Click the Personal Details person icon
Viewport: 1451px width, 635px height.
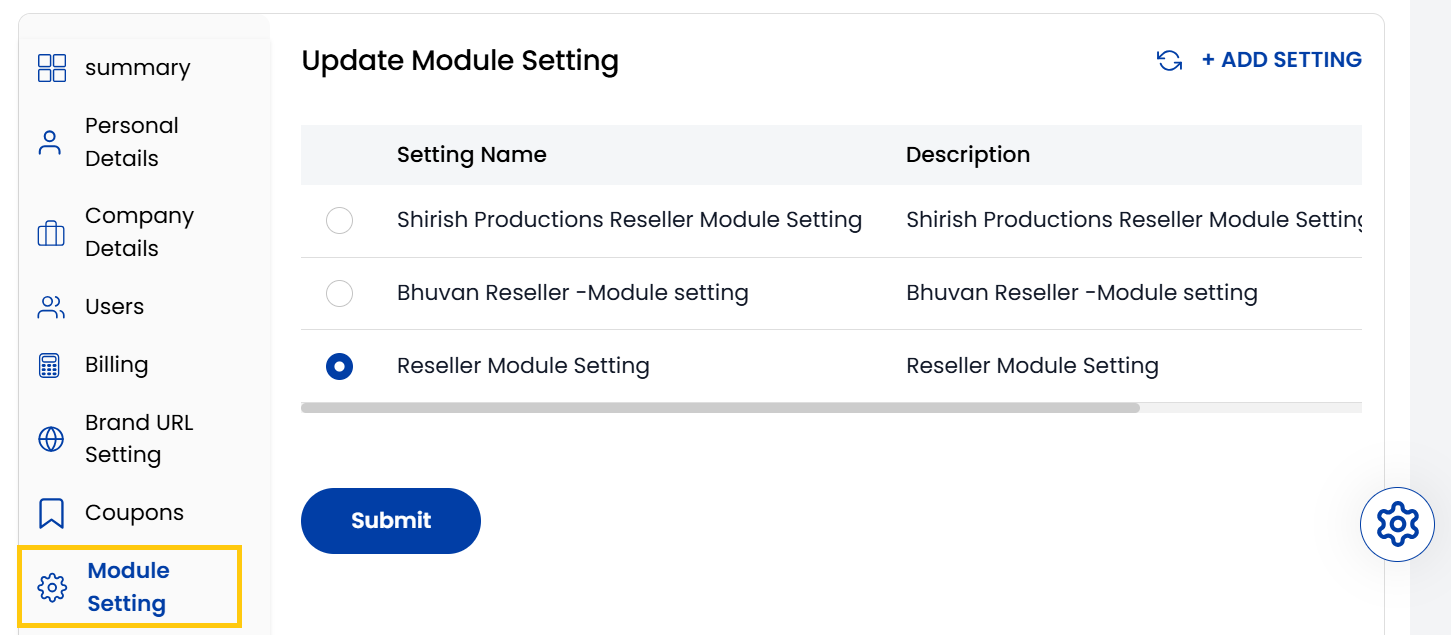[51, 141]
